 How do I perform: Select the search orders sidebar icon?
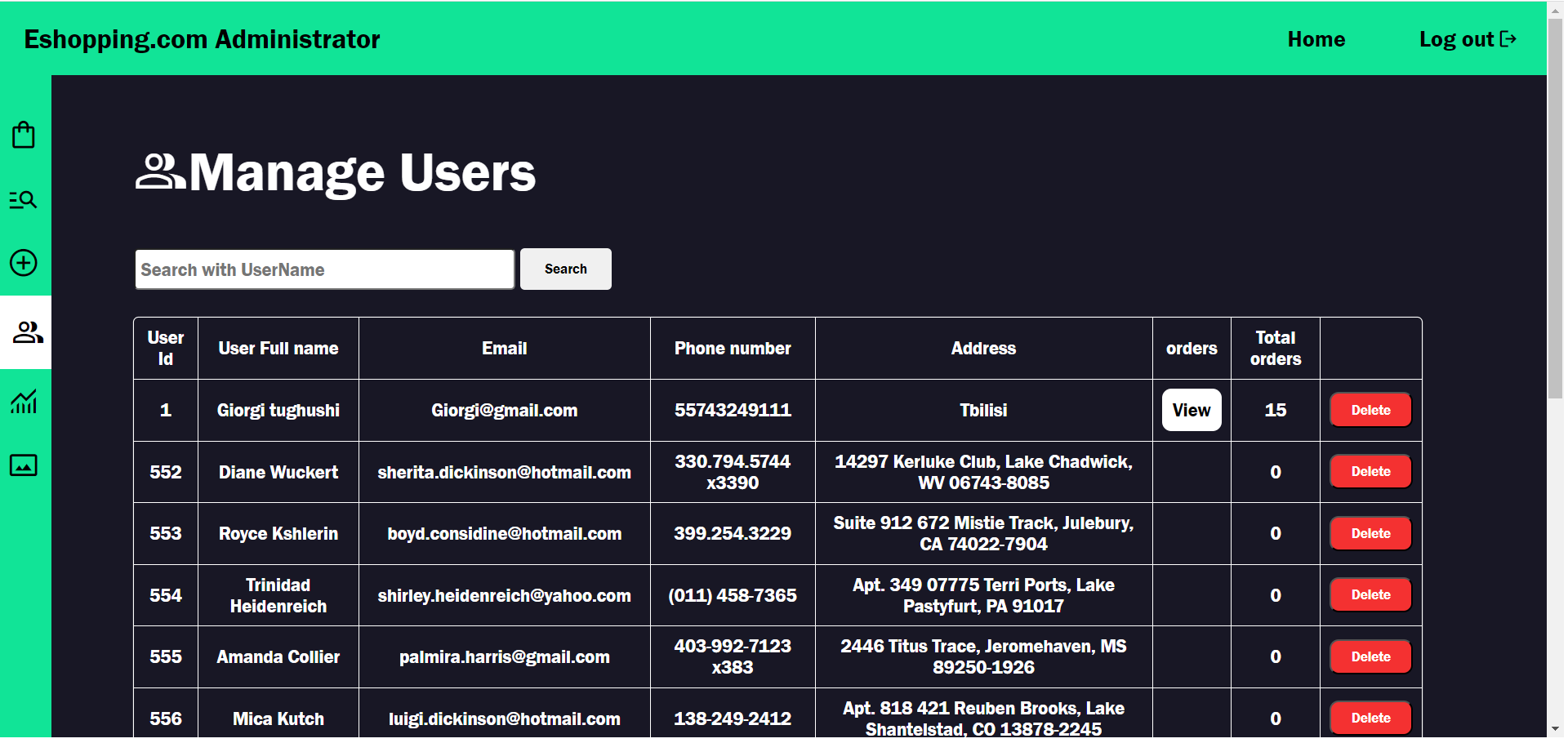point(24,199)
